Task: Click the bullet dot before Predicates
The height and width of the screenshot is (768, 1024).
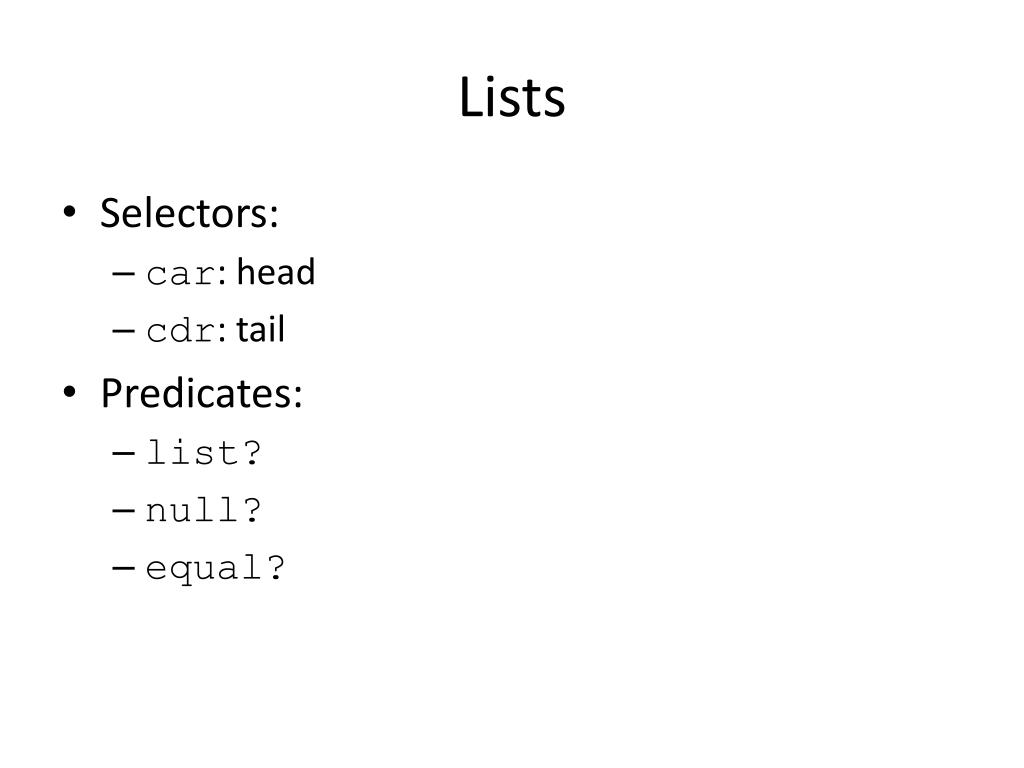Action: coord(69,392)
